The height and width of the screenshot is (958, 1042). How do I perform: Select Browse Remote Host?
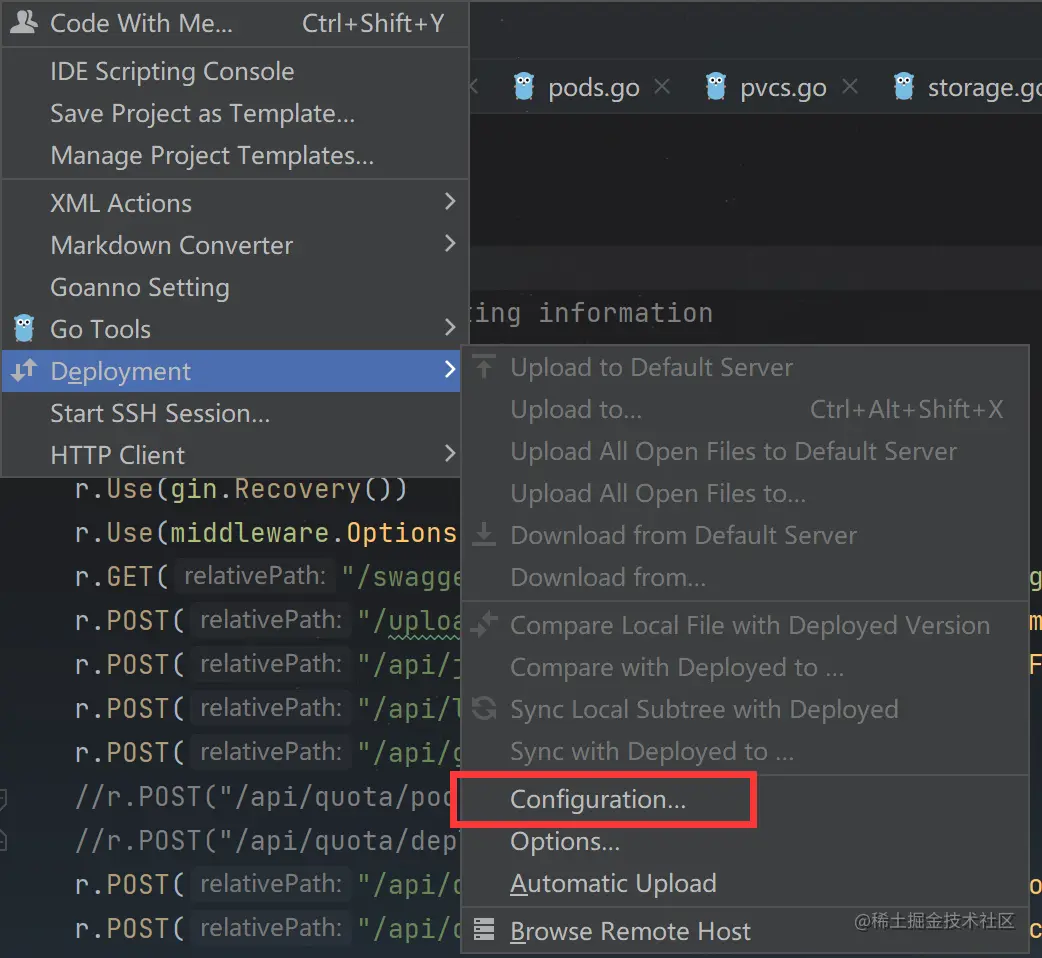pos(744,931)
